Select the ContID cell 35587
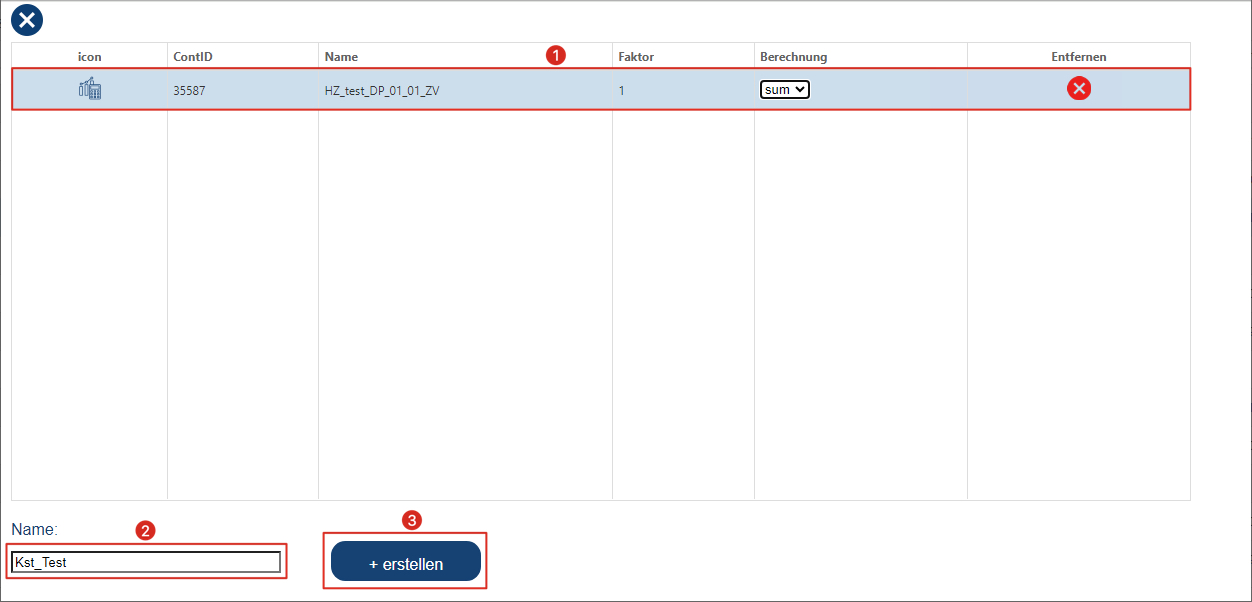 coord(189,90)
